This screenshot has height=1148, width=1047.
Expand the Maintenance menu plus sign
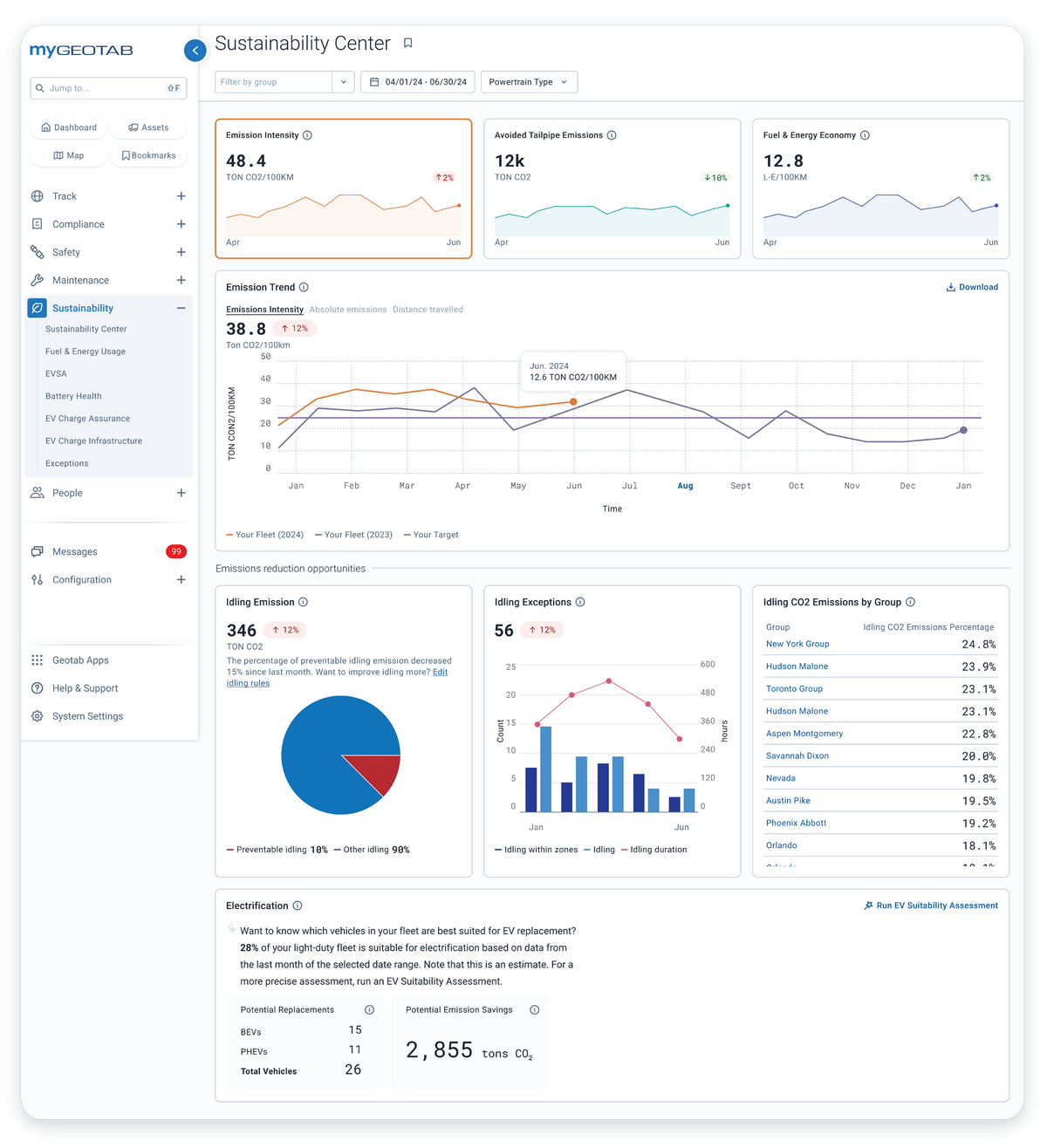click(181, 280)
